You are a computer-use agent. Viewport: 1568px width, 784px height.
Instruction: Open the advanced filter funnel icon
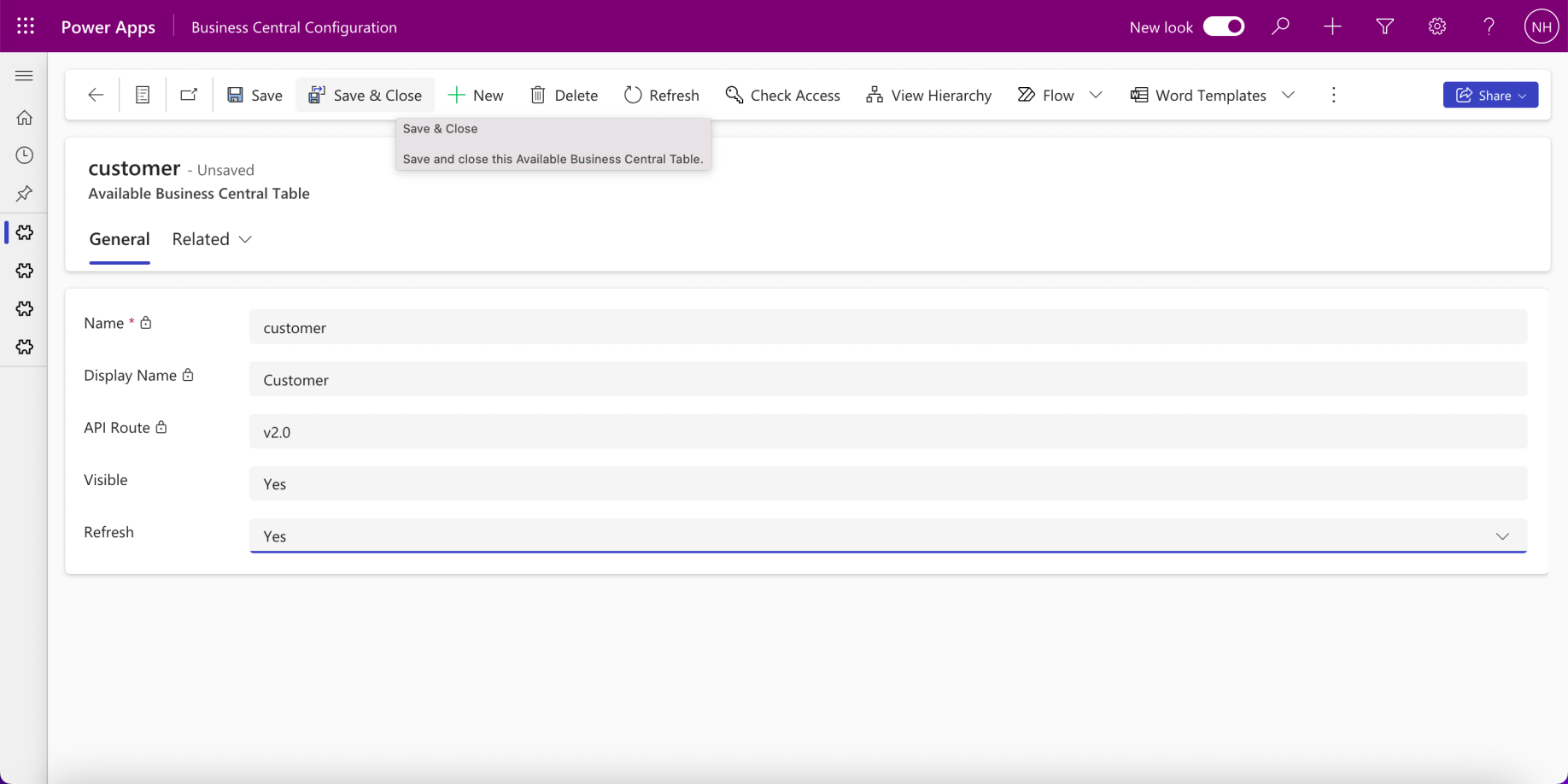pyautogui.click(x=1384, y=26)
